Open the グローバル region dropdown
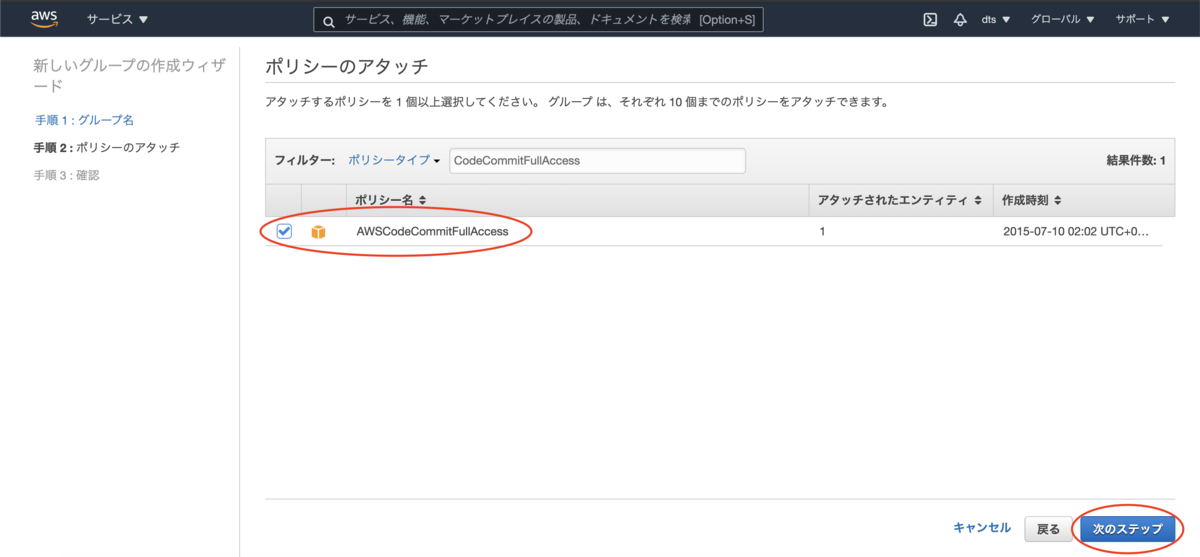 (x=1063, y=19)
